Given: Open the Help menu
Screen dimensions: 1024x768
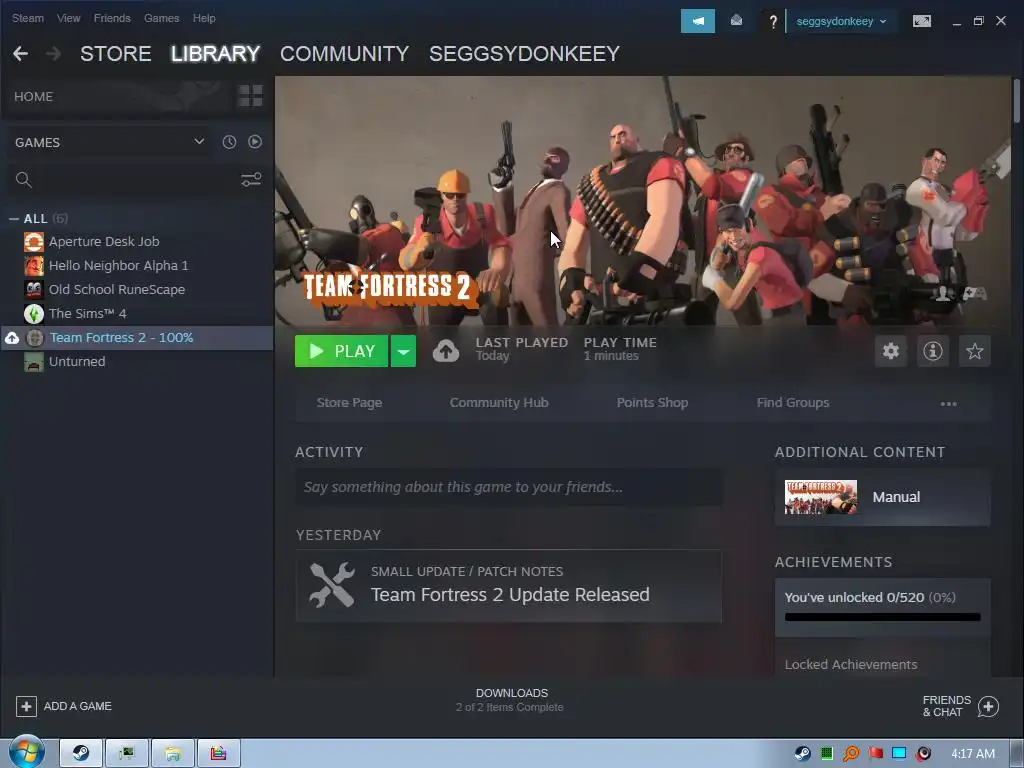Looking at the screenshot, I should pos(204,18).
